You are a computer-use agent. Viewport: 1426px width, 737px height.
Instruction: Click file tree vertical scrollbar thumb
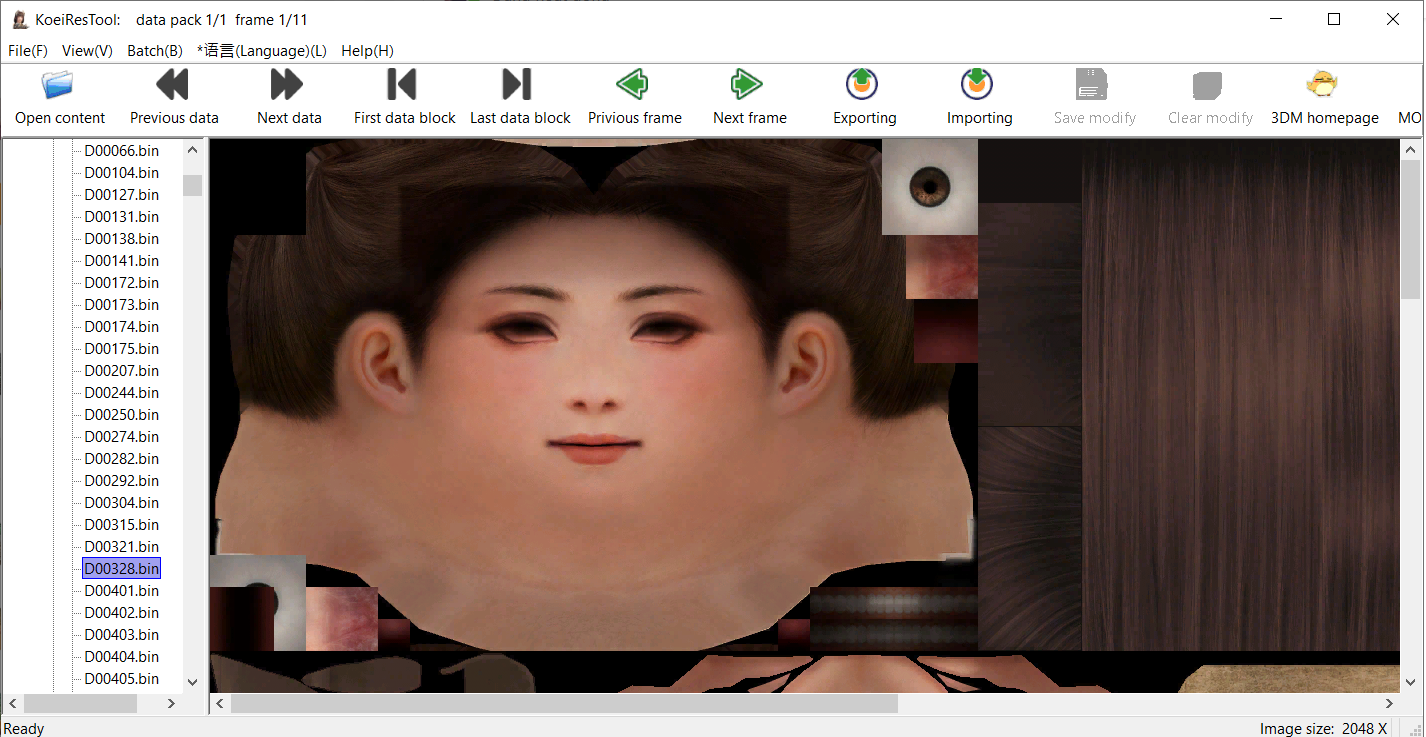click(193, 185)
